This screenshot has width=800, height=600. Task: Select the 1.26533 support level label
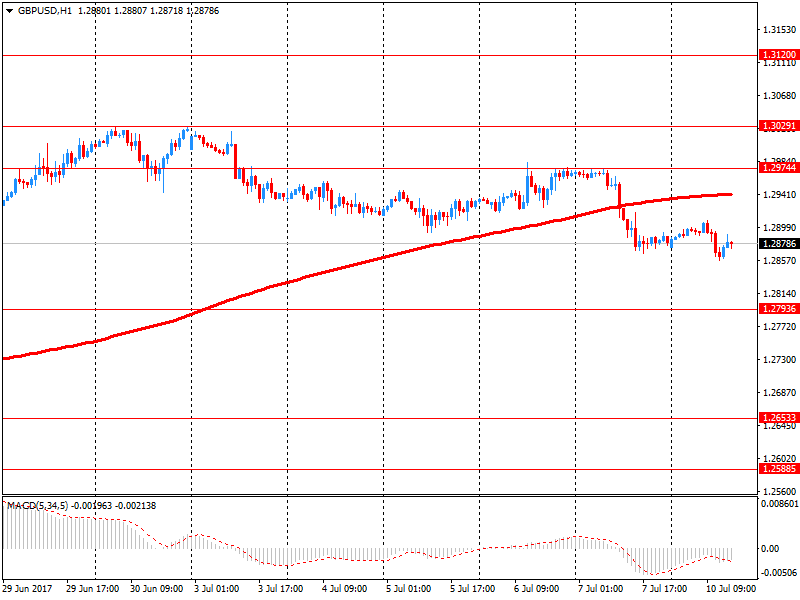(x=779, y=418)
